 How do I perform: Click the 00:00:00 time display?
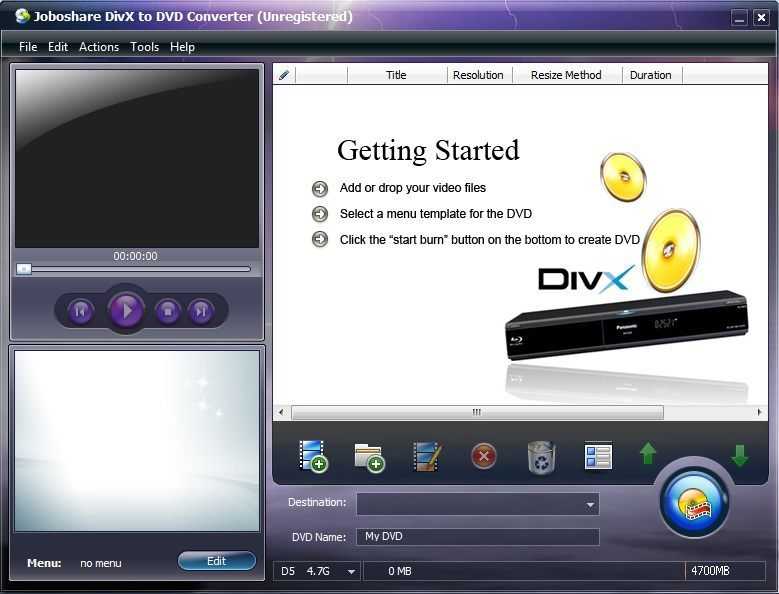point(135,256)
